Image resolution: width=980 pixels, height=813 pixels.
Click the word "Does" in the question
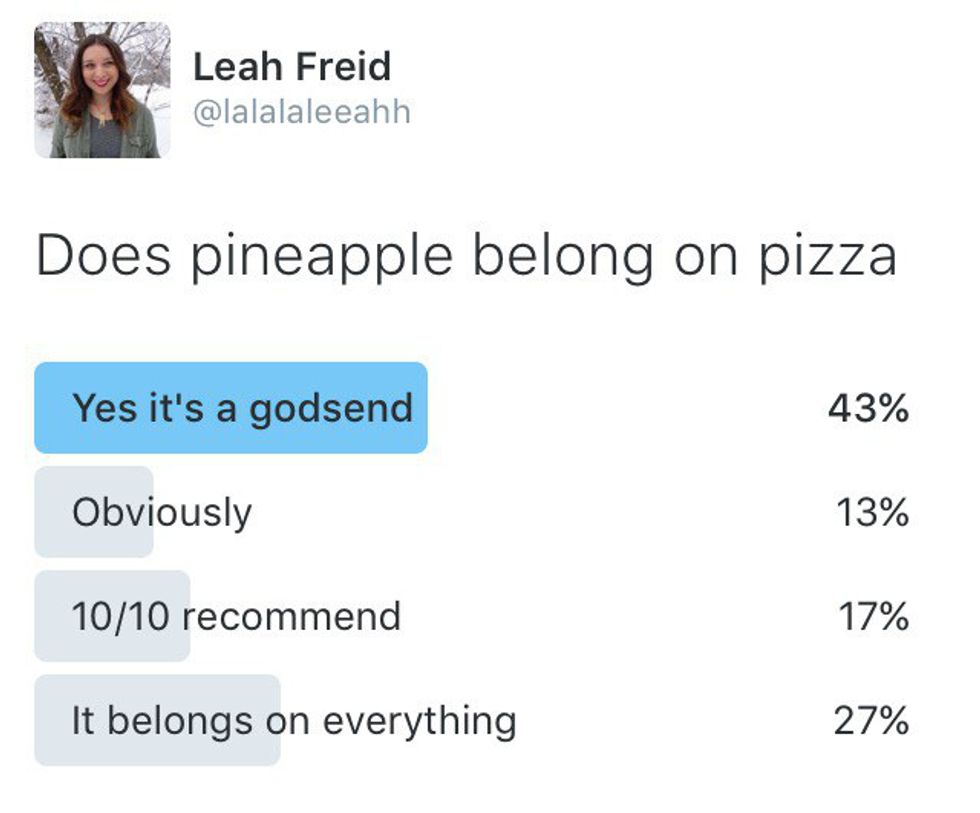click(102, 255)
